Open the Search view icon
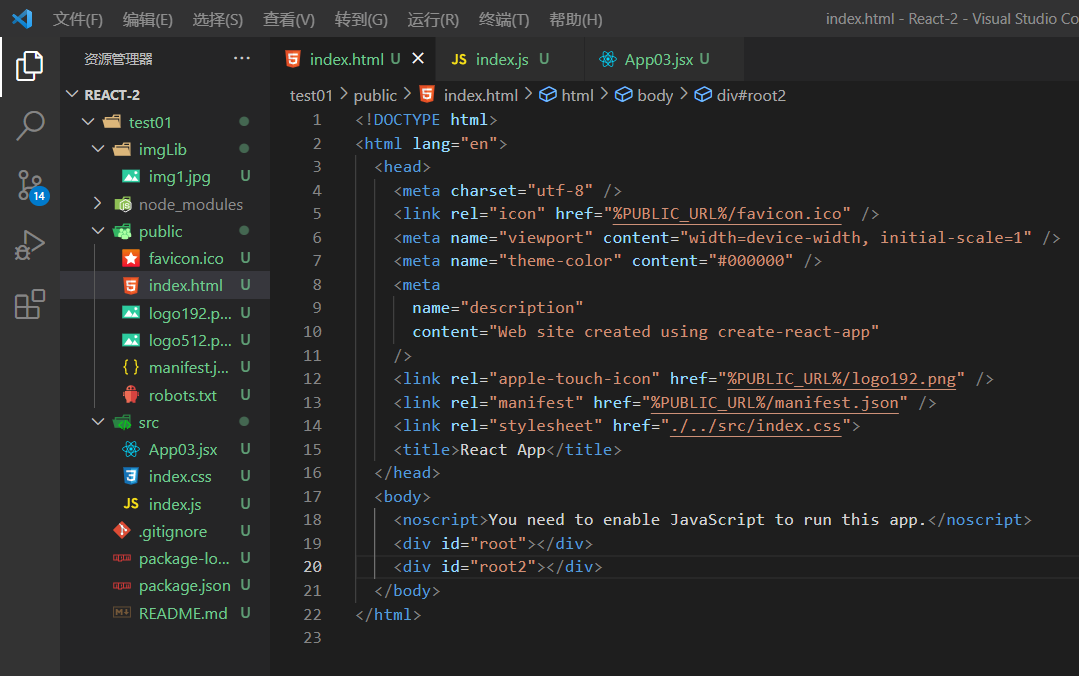This screenshot has height=676, width=1079. [x=29, y=126]
